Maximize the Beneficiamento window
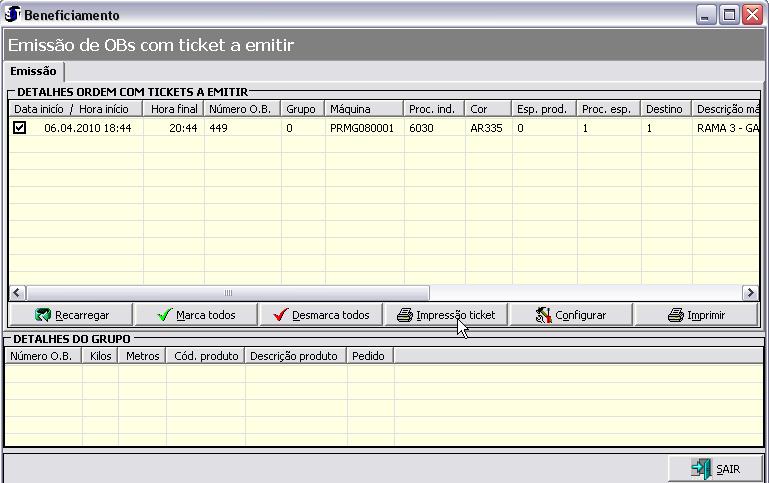This screenshot has height=483, width=769. point(729,15)
